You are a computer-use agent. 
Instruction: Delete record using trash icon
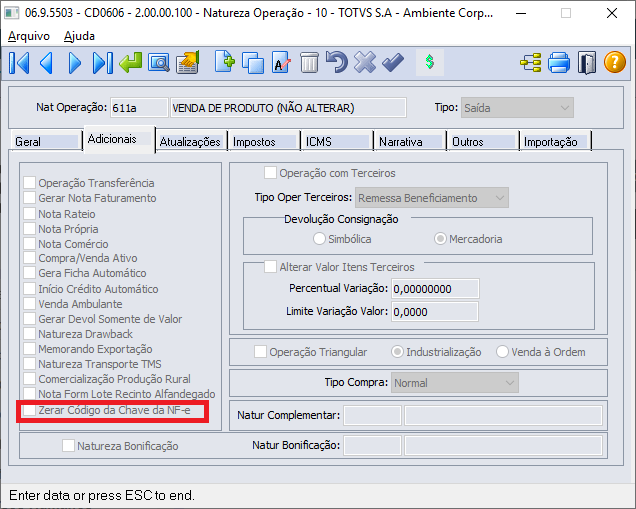[x=309, y=62]
